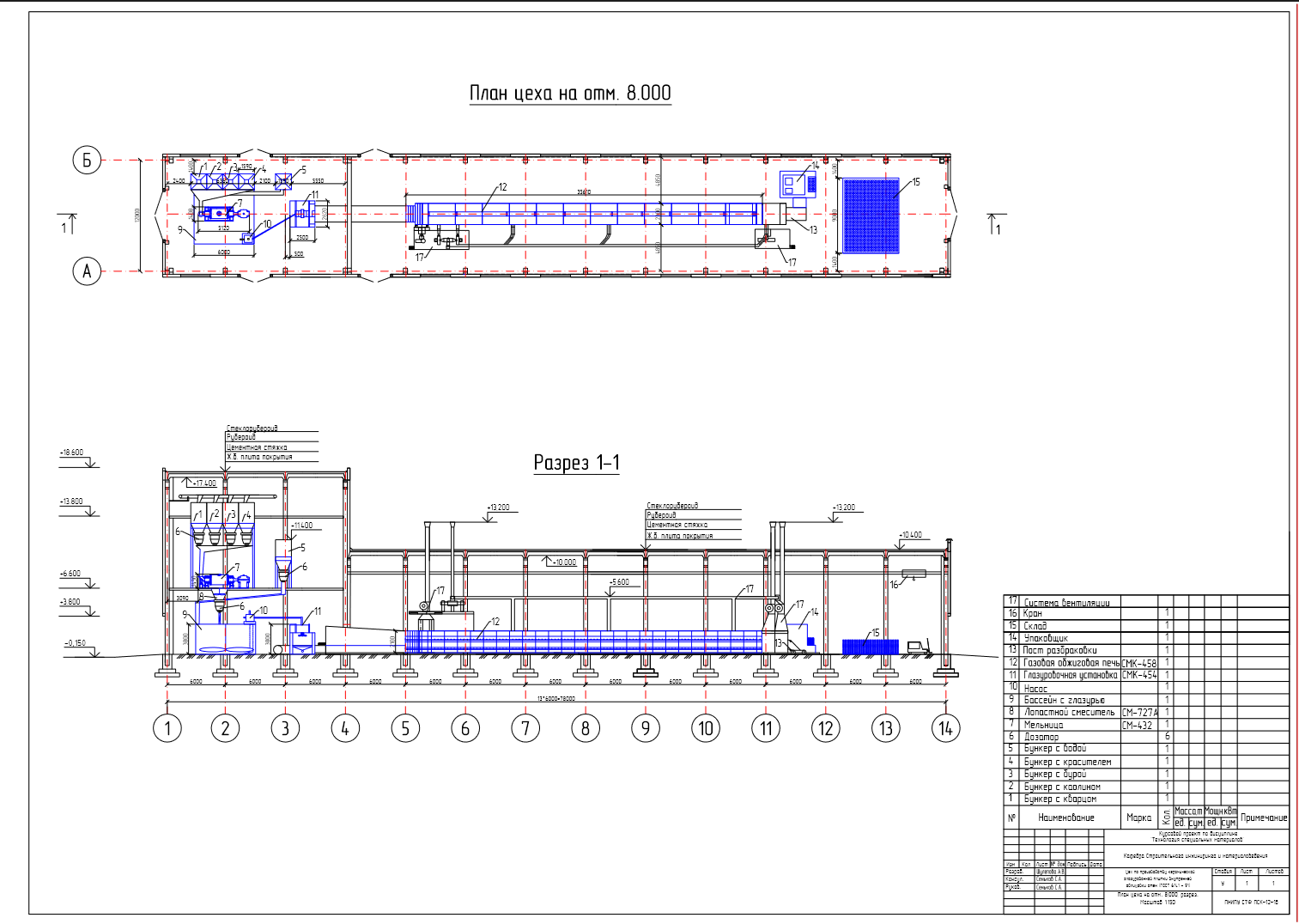1299x924 pixels.
Task: Click axis bubble 7 under the section
Action: [525, 729]
